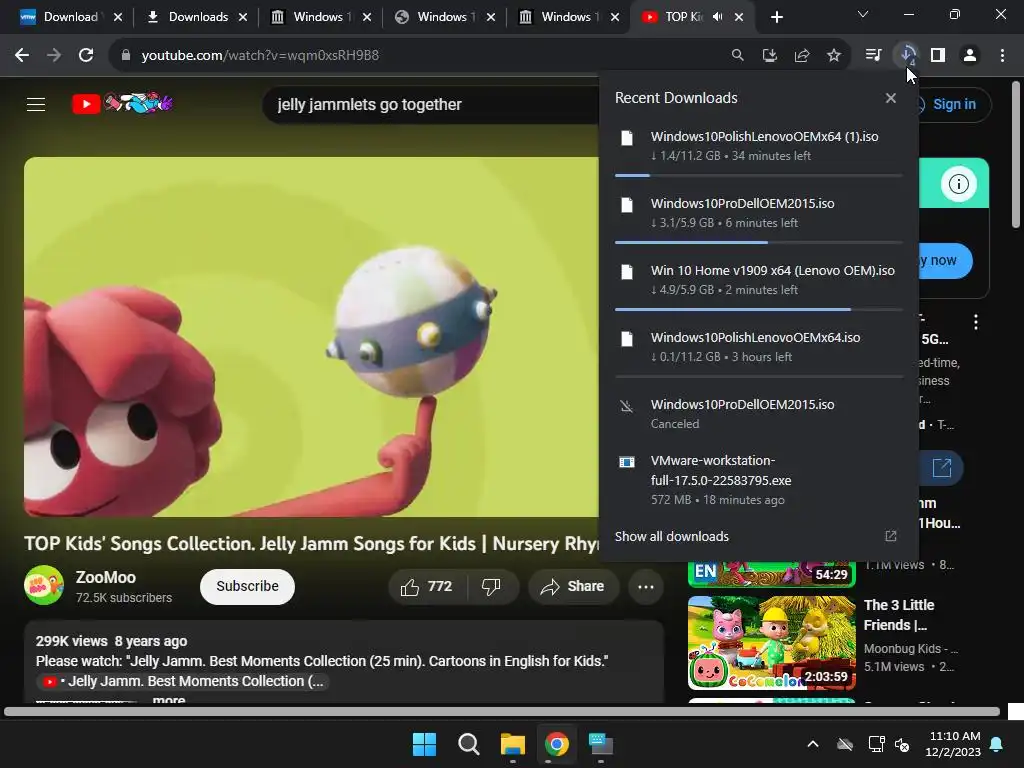Click the Share button under the video
Screen dimensions: 1024x768
pyautogui.click(x=573, y=586)
